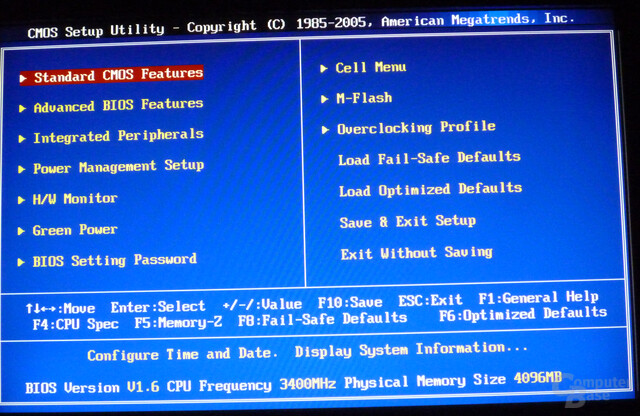640x416 pixels.
Task: Choose Load Optimized Defaults
Action: (x=431, y=190)
